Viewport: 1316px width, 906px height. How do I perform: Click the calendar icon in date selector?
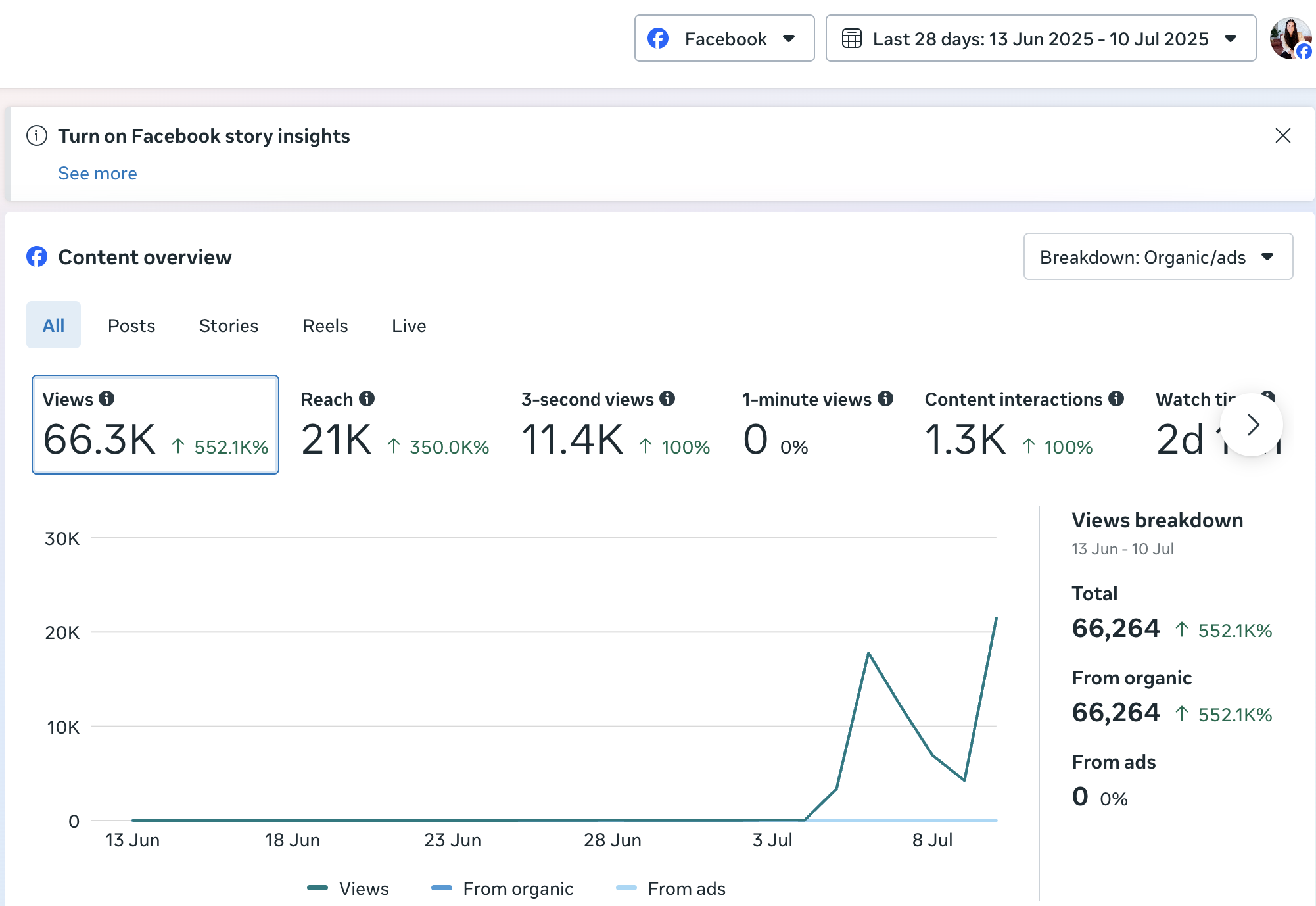click(x=851, y=39)
